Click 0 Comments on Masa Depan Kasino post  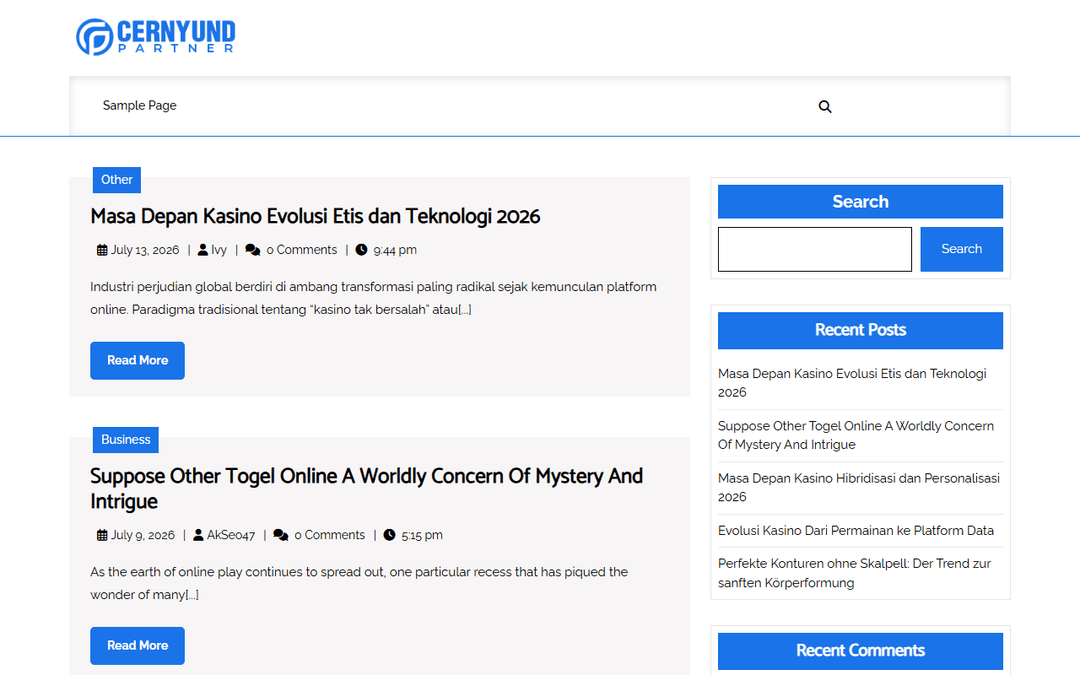pos(302,250)
